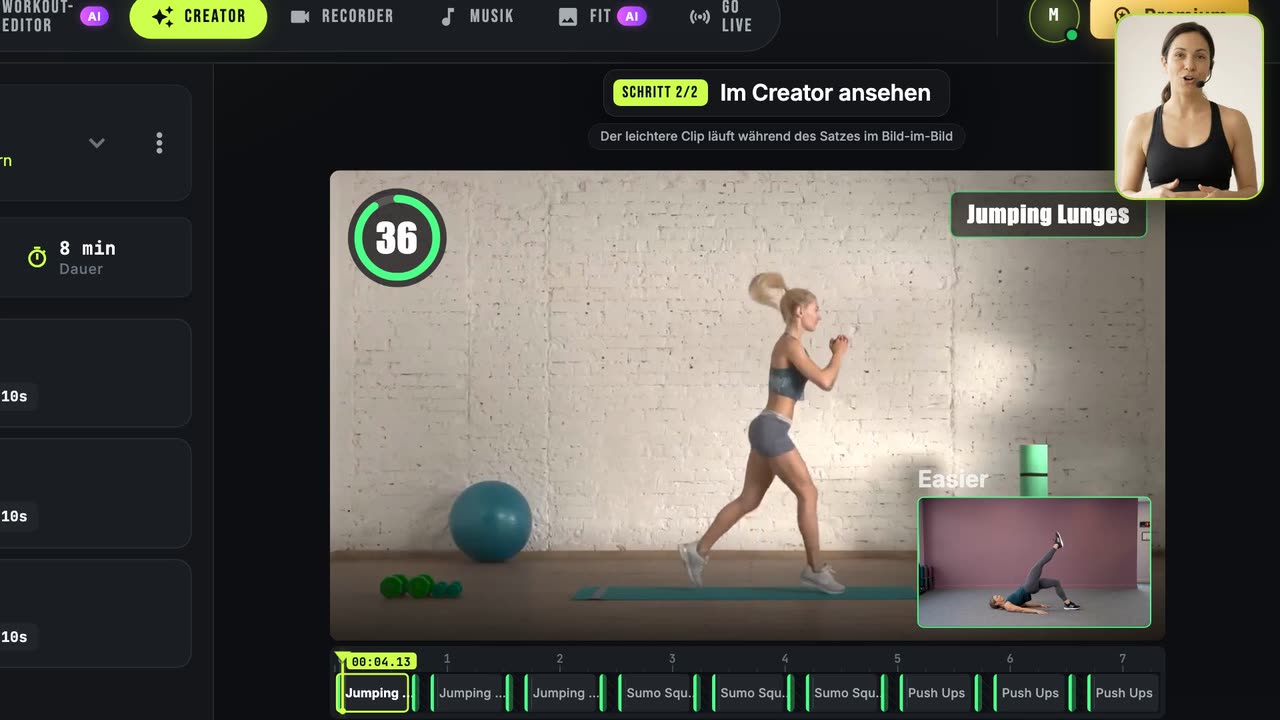The width and height of the screenshot is (1280, 720).
Task: Go to the Fit AI tab
Action: pyautogui.click(x=602, y=17)
